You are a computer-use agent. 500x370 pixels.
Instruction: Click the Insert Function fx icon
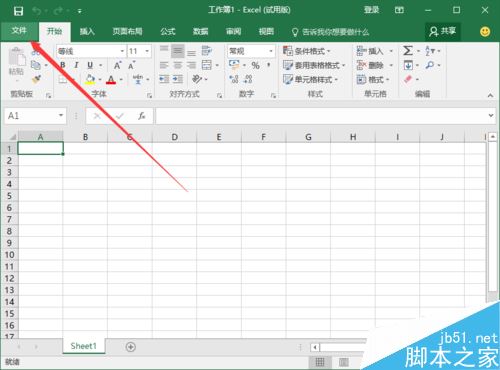point(142,116)
